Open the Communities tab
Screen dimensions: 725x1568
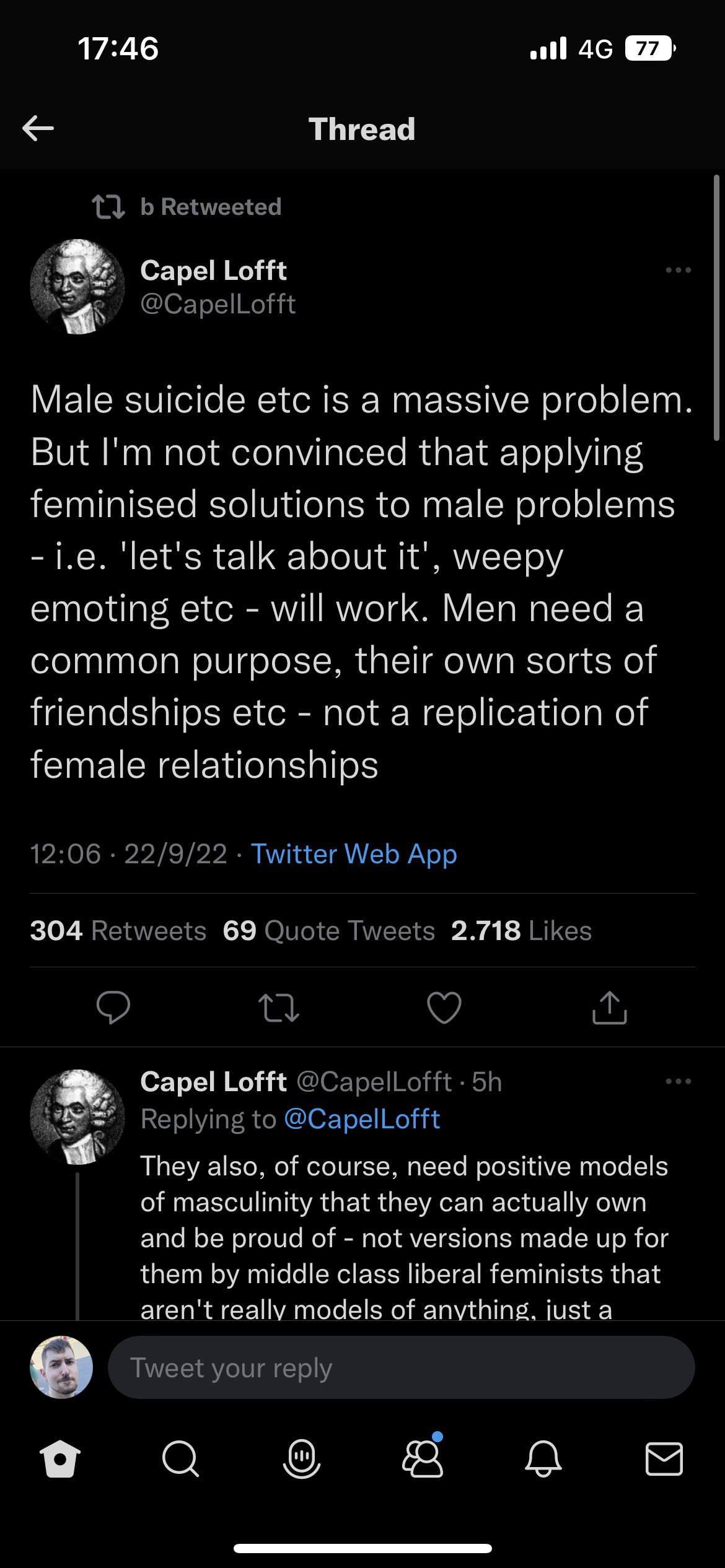(423, 1459)
